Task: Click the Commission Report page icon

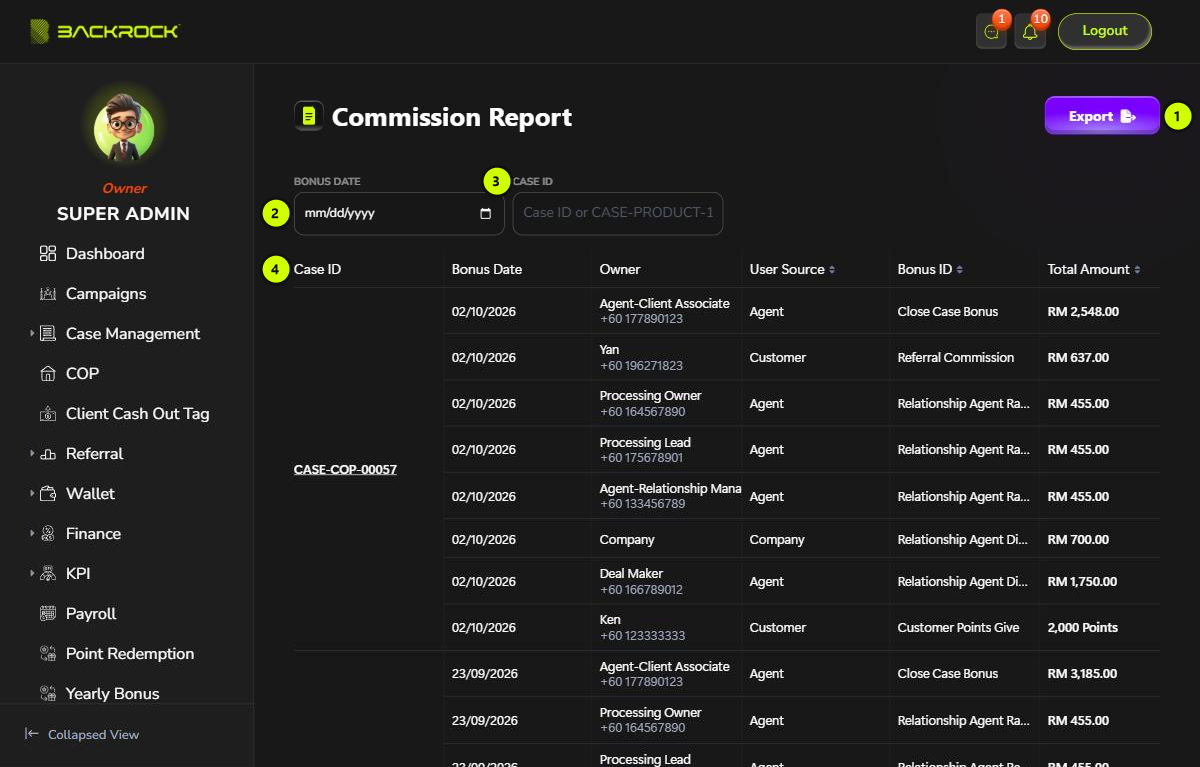Action: (308, 117)
